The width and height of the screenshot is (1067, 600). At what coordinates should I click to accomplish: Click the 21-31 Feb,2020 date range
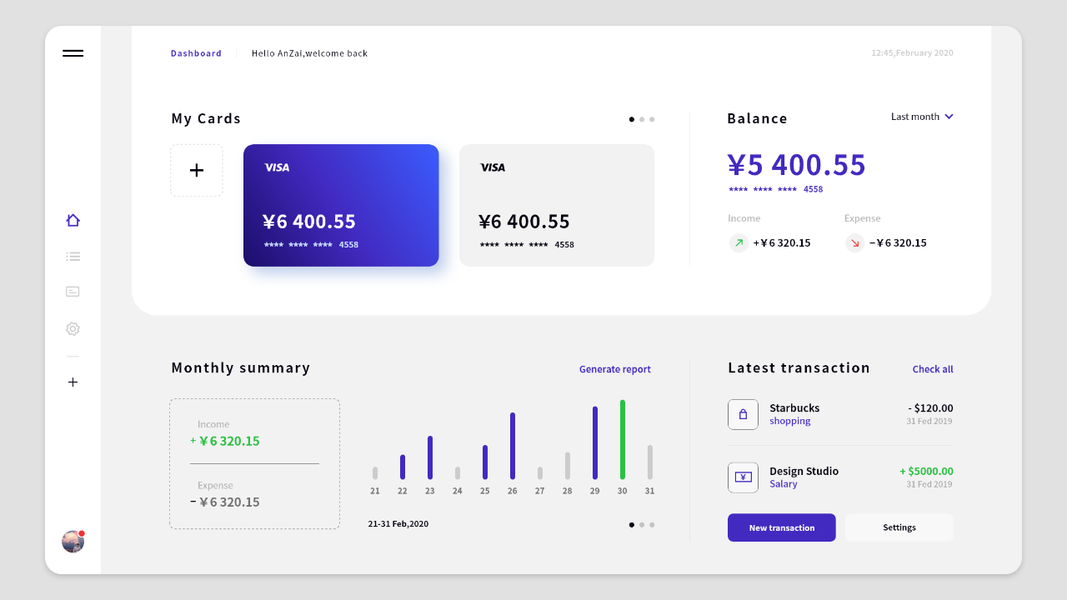(x=398, y=524)
